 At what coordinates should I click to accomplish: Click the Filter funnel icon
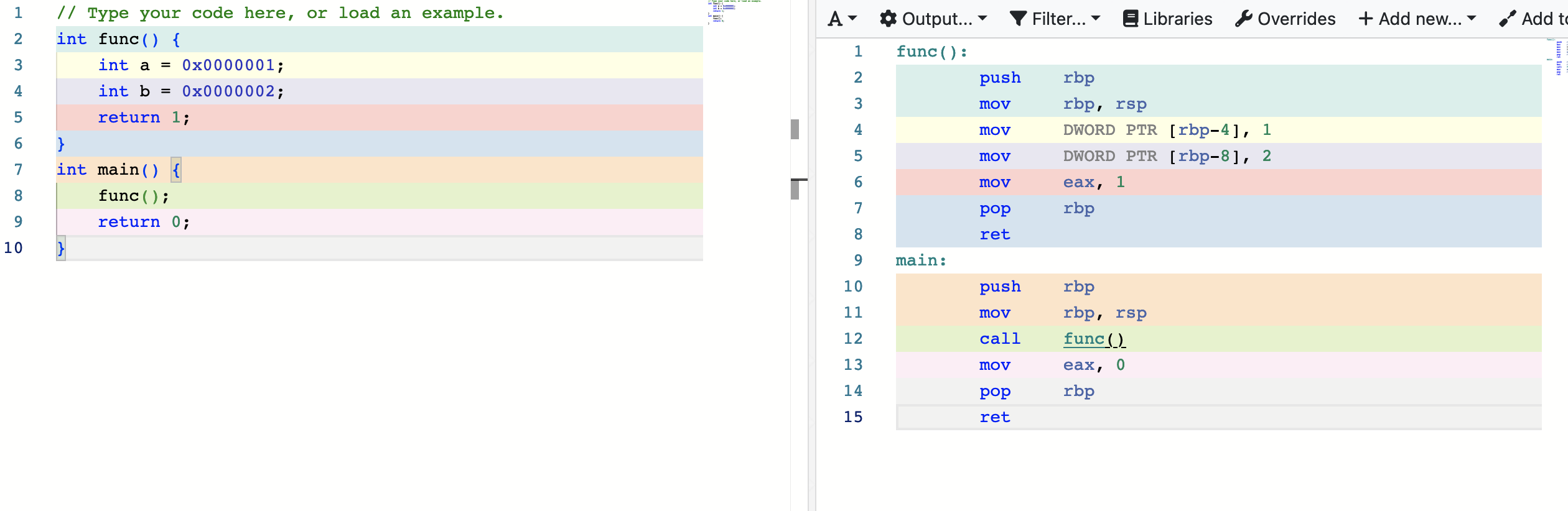1018,19
